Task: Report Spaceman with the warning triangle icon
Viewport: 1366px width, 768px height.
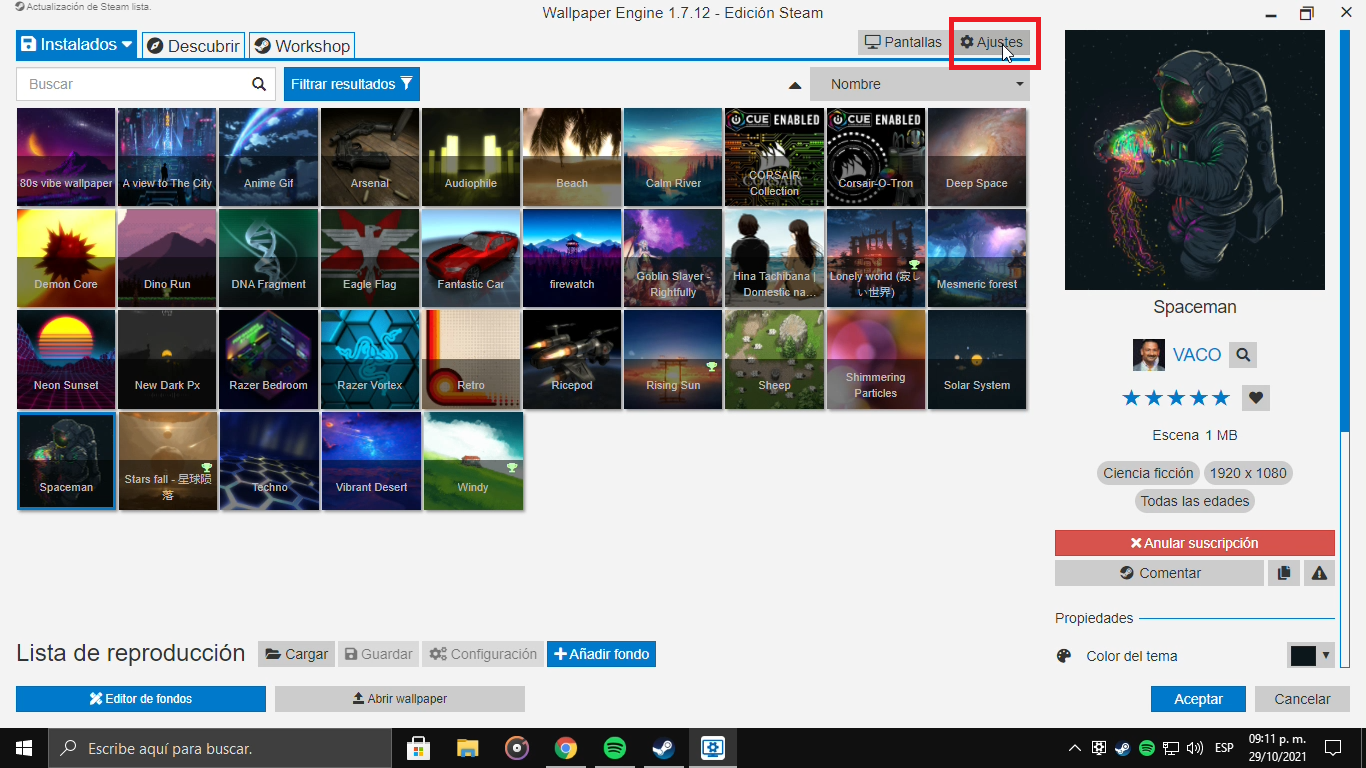Action: point(1319,573)
